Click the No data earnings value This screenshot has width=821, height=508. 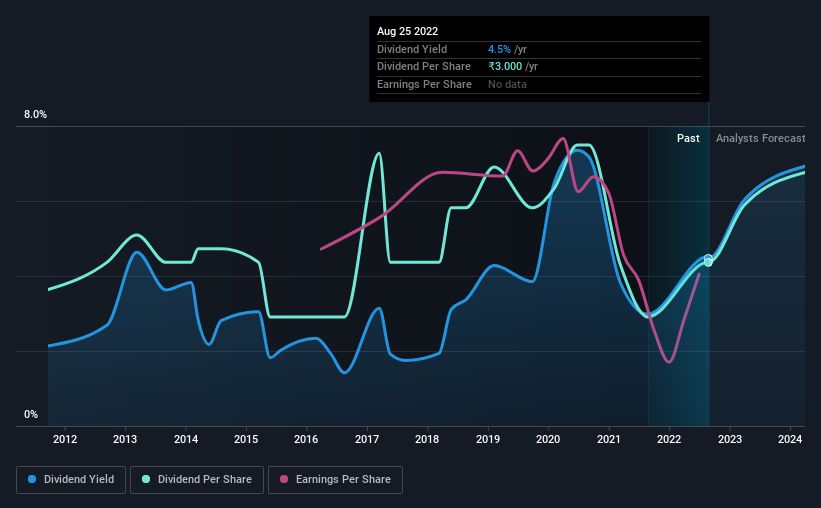[507, 84]
